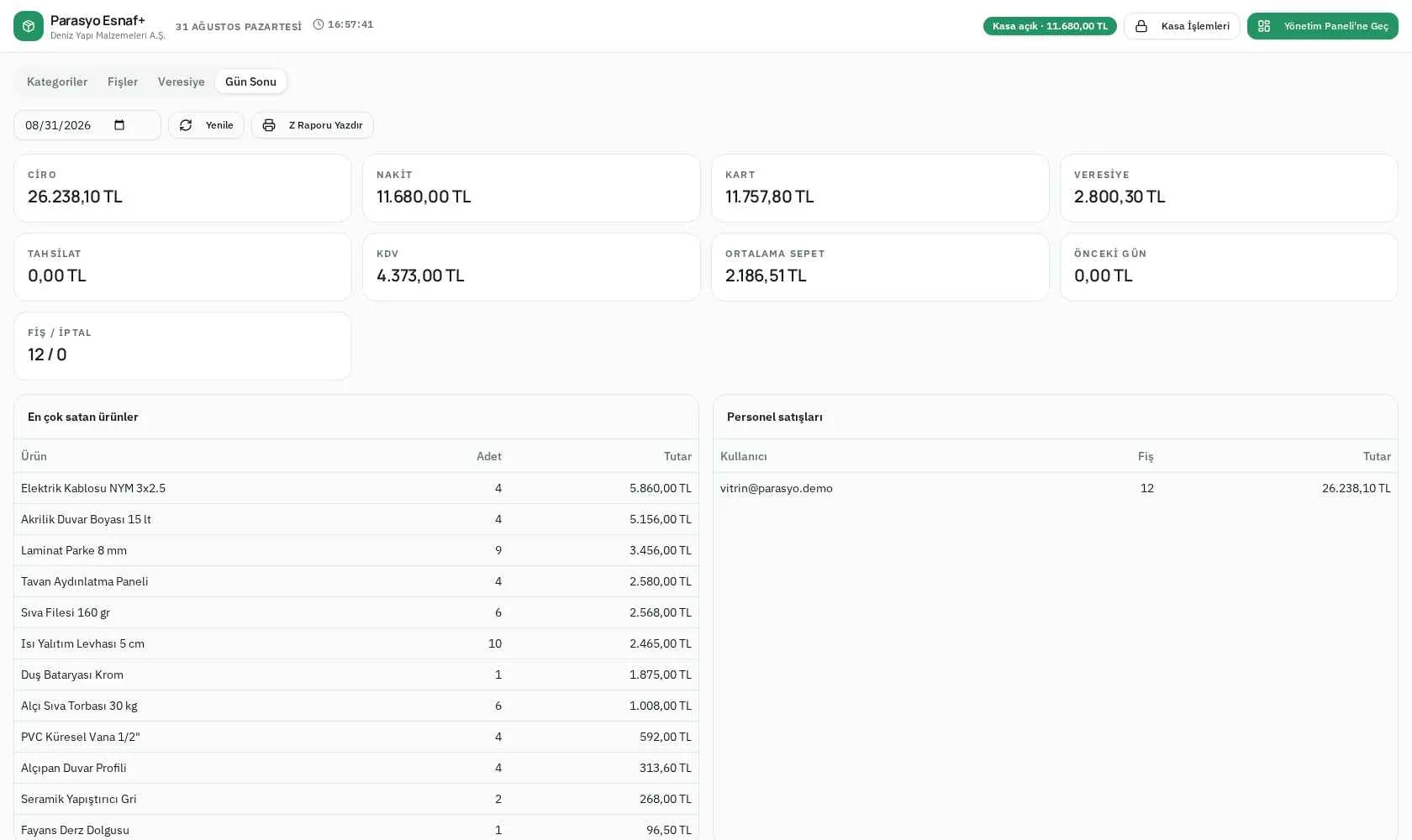Click the Ürün column header
The image size is (1412, 840).
pos(34,456)
